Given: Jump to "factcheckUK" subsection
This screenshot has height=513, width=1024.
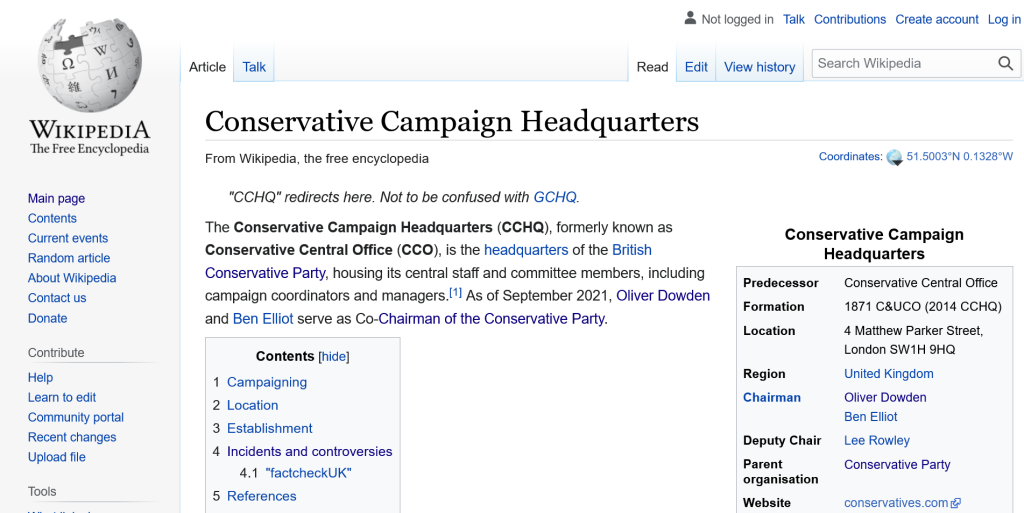Looking at the screenshot, I should pyautogui.click(x=308, y=473).
